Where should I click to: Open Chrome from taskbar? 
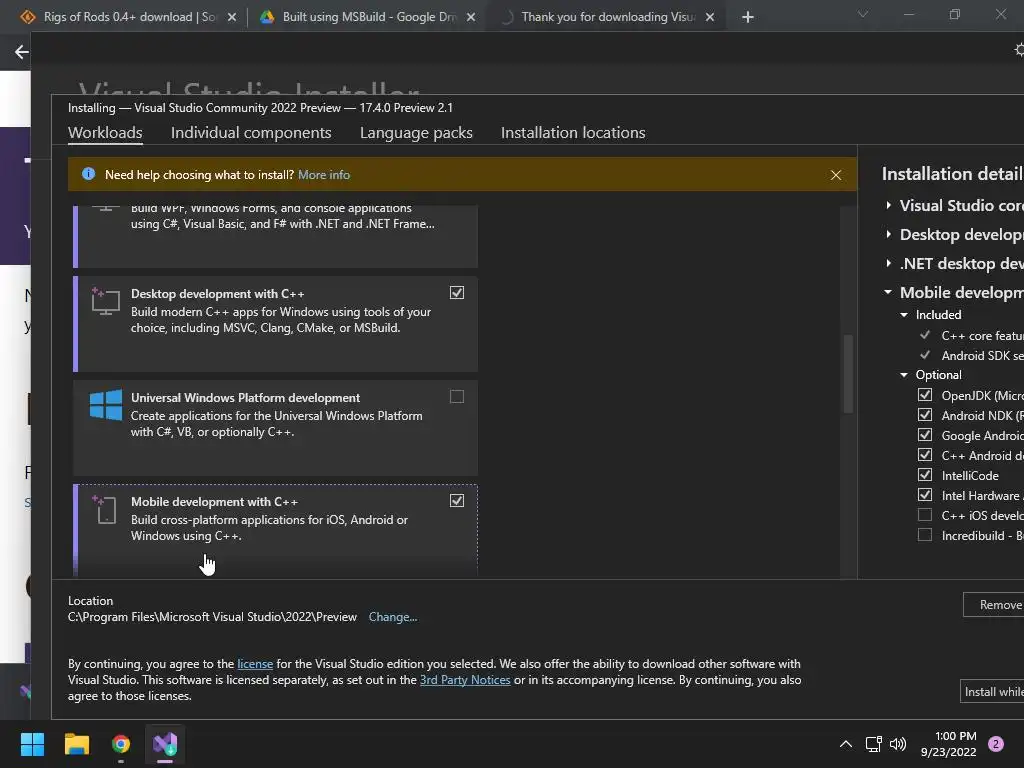pos(121,744)
